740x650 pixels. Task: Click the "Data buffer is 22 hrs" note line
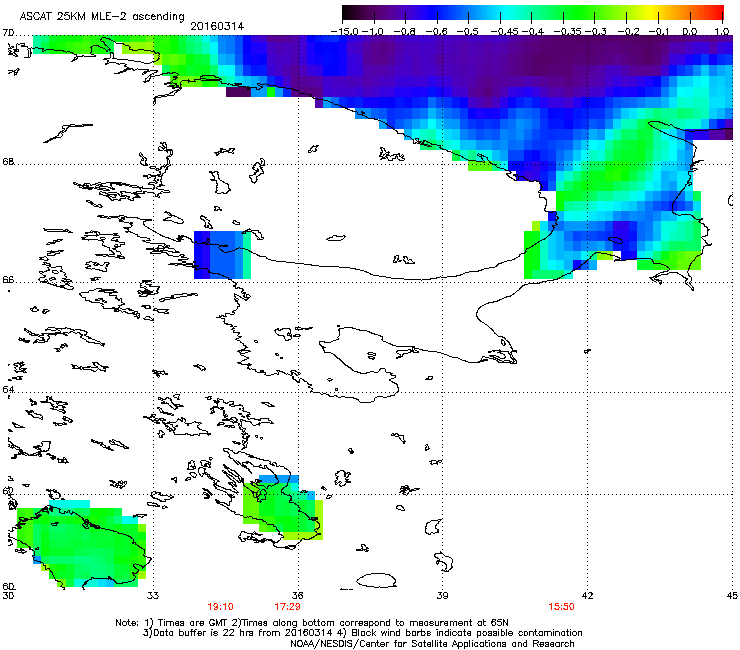pos(362,633)
